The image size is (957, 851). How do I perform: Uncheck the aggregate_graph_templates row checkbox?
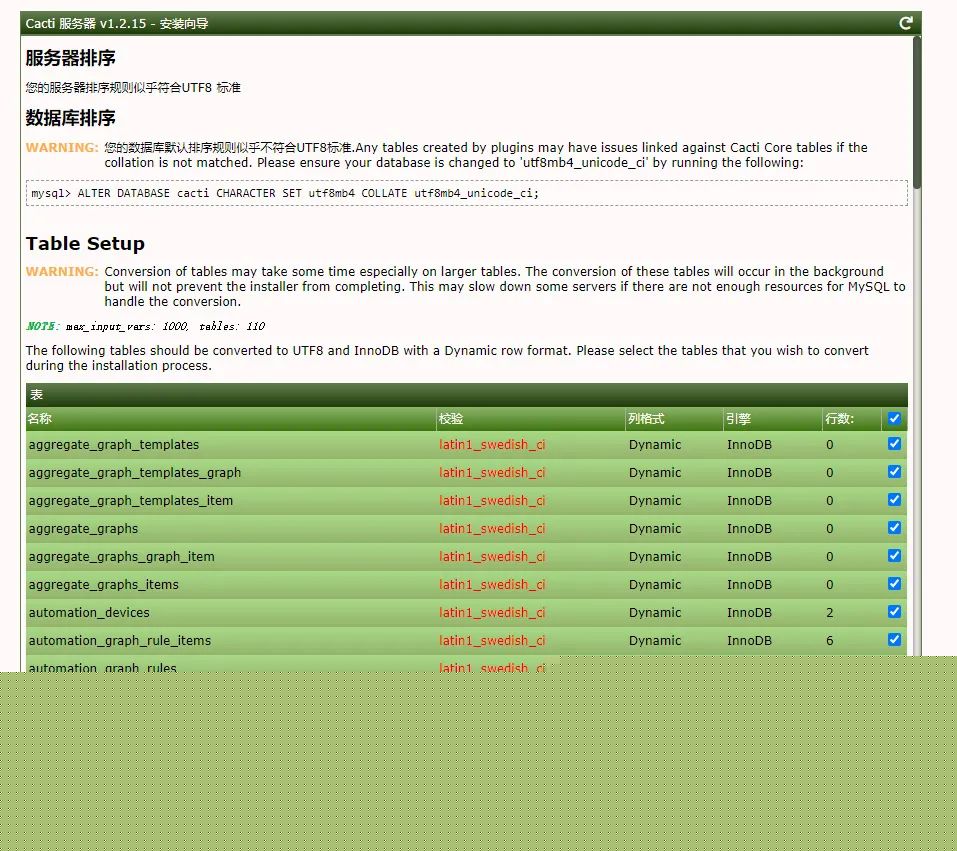click(894, 444)
